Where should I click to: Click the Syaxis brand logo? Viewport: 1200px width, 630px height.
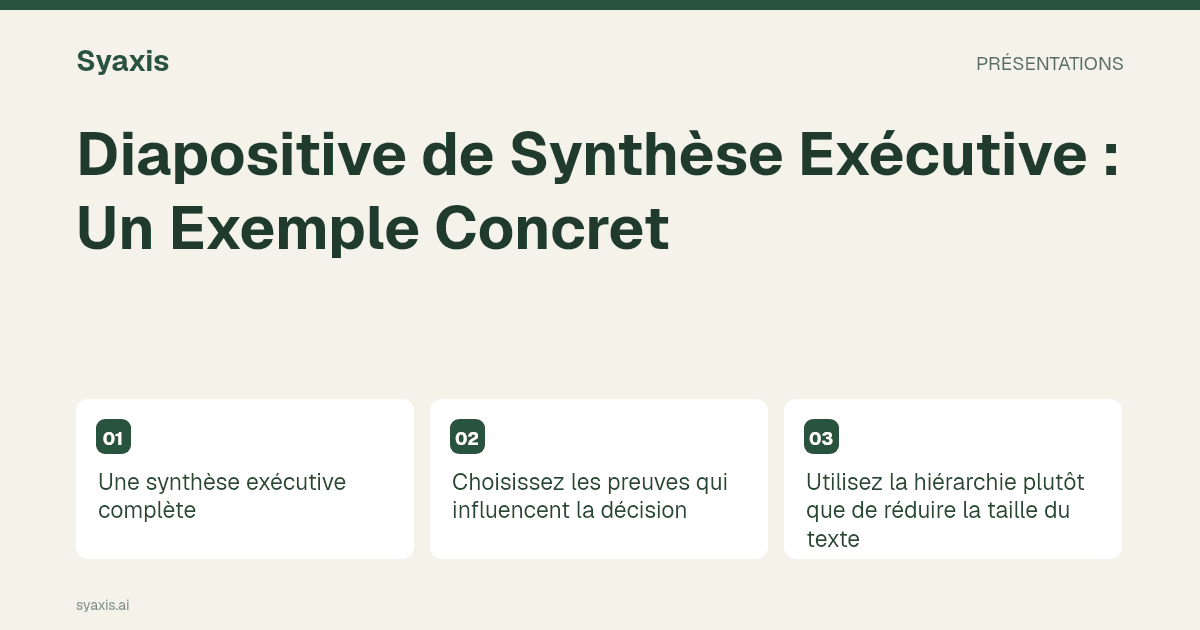point(122,62)
